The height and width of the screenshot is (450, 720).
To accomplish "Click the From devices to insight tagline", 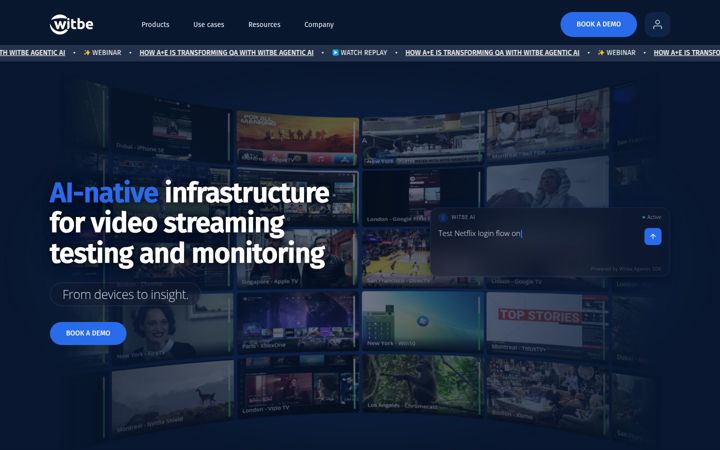I will pyautogui.click(x=125, y=294).
